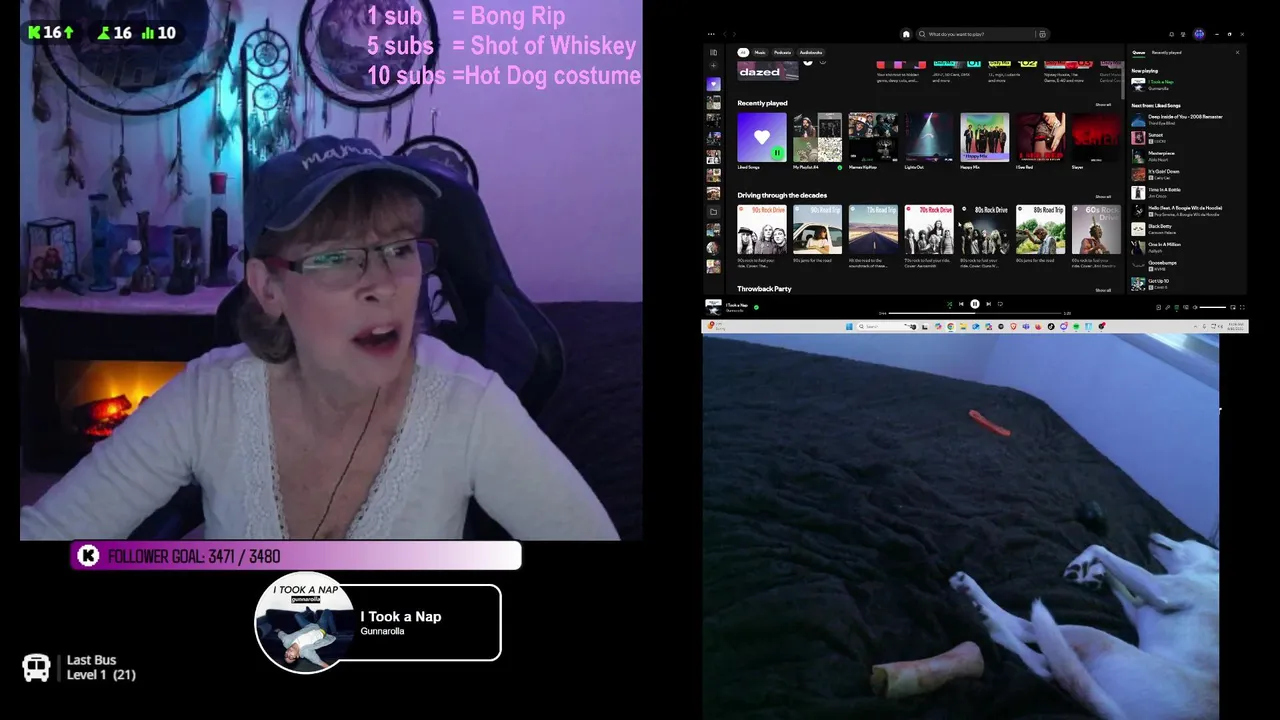Open 80s Rock Drive playlist

984,236
